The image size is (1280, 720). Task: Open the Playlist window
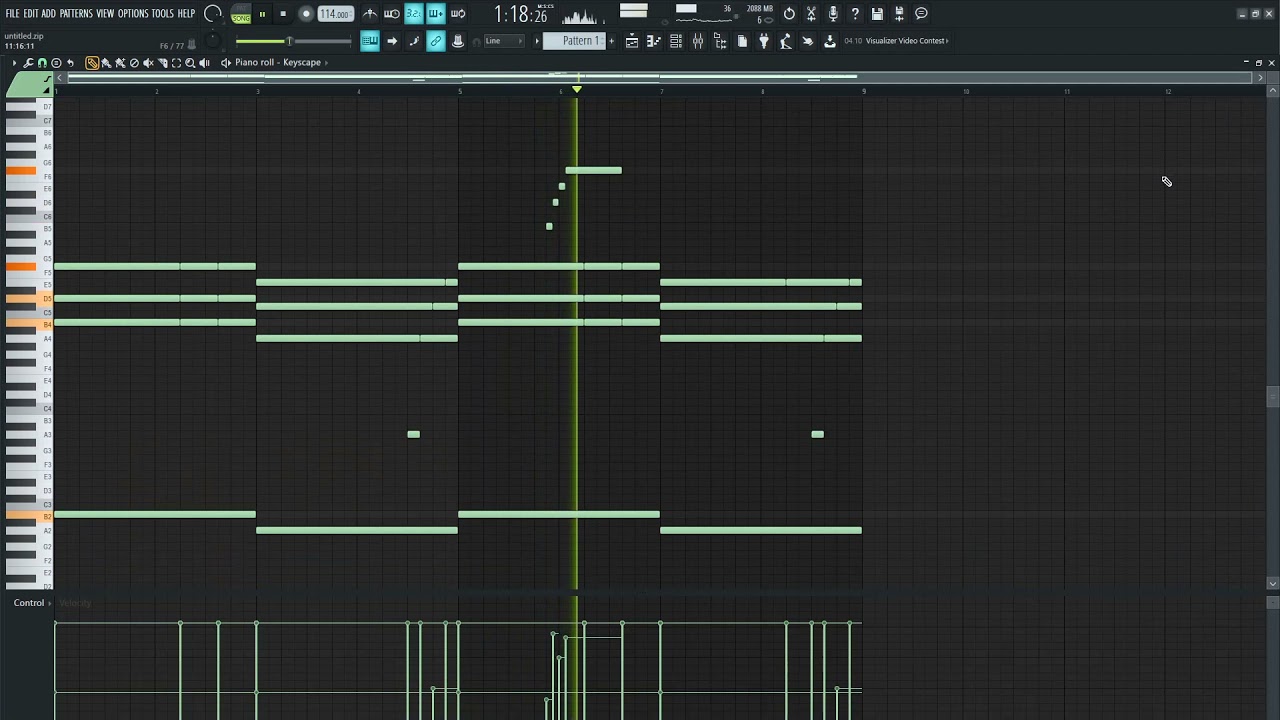click(x=632, y=41)
